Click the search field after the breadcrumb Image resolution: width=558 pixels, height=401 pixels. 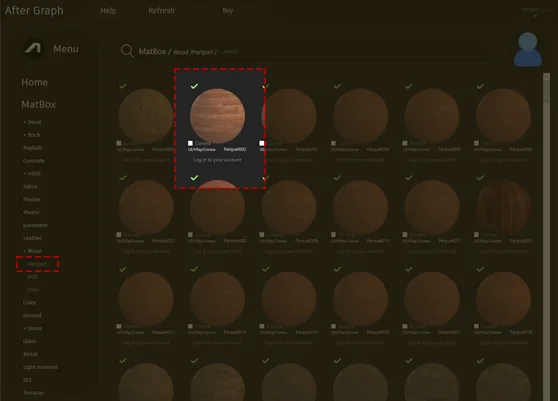tap(356, 52)
